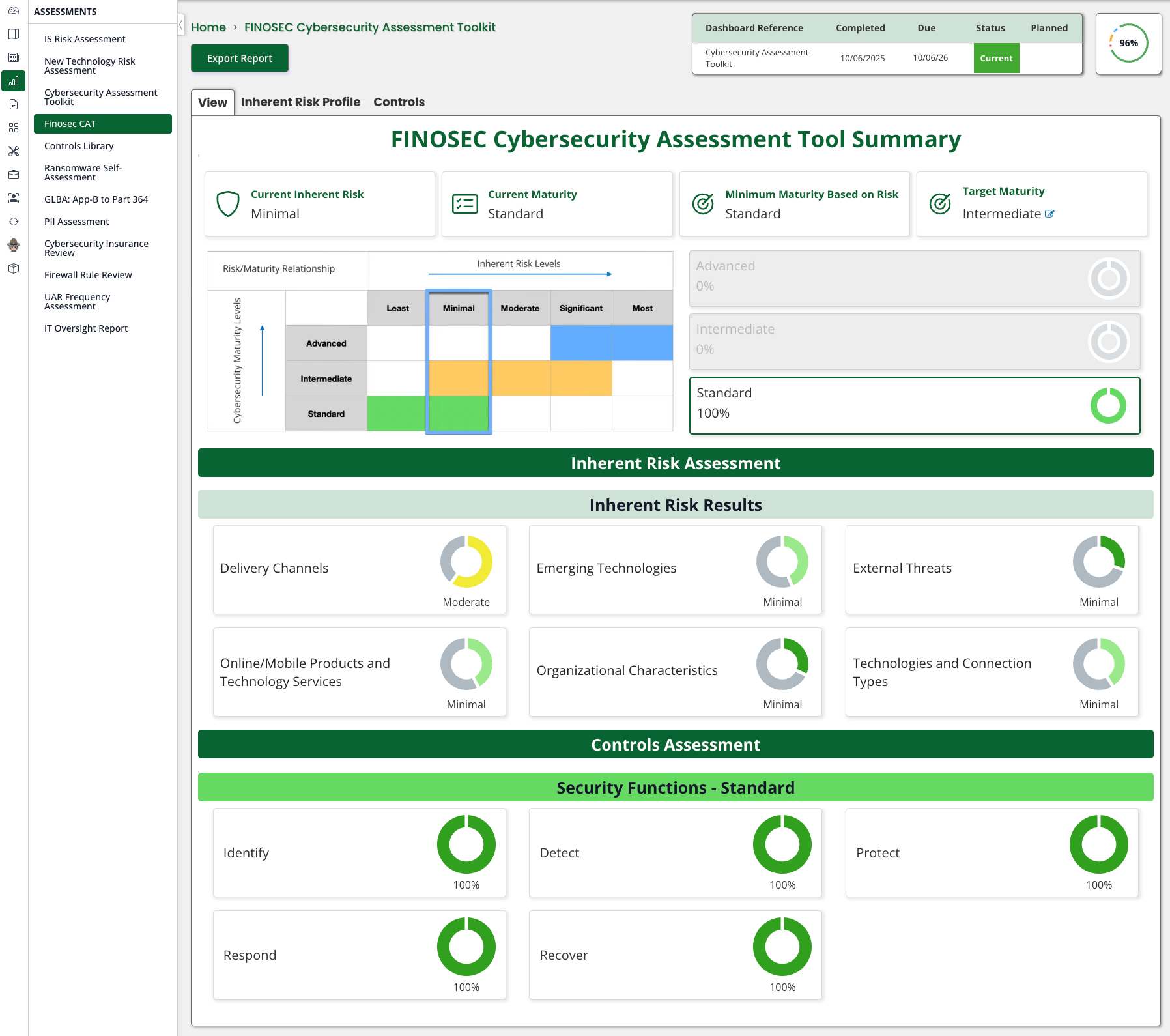1170x1036 pixels.
Task: Select the wrench and screwdriver tools icon
Action: coord(14,151)
